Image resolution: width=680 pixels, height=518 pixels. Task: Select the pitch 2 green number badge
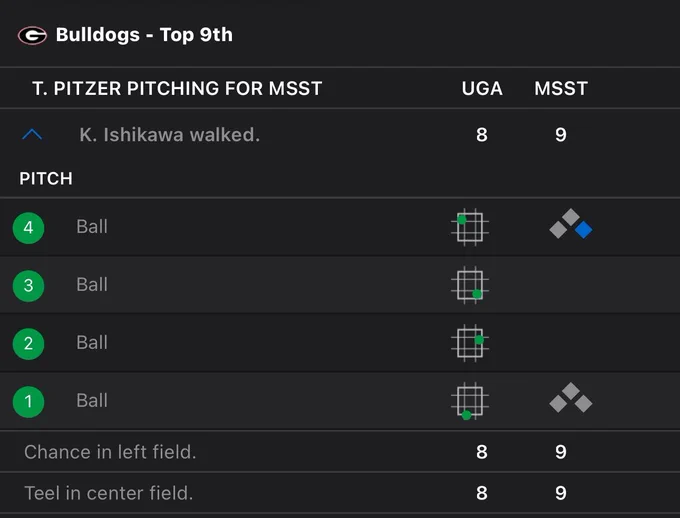[x=29, y=344]
